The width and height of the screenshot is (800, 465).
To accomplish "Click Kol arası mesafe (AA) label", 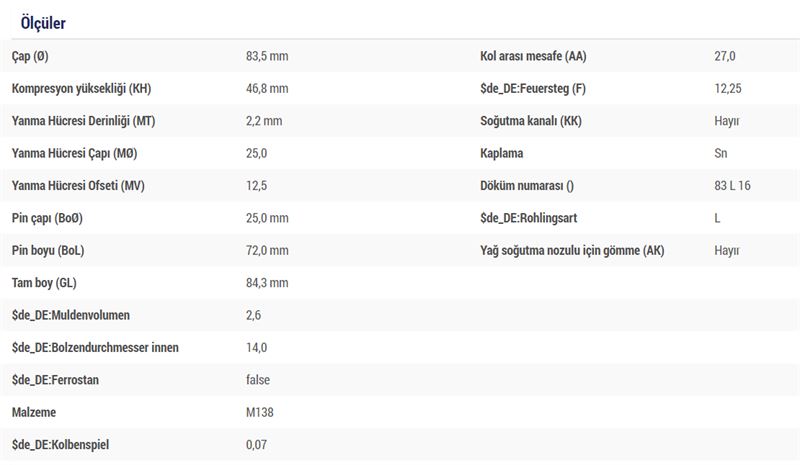I will tap(533, 56).
